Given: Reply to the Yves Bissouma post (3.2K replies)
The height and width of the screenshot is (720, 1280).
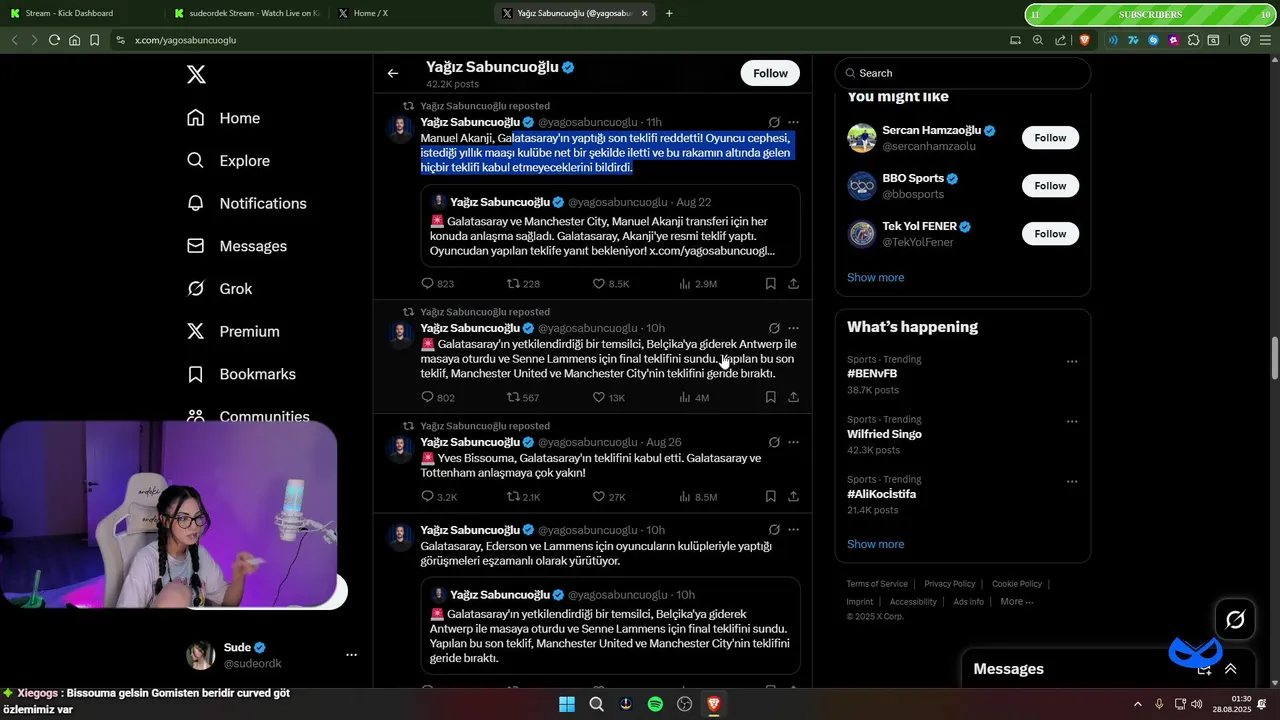Looking at the screenshot, I should (x=439, y=496).
